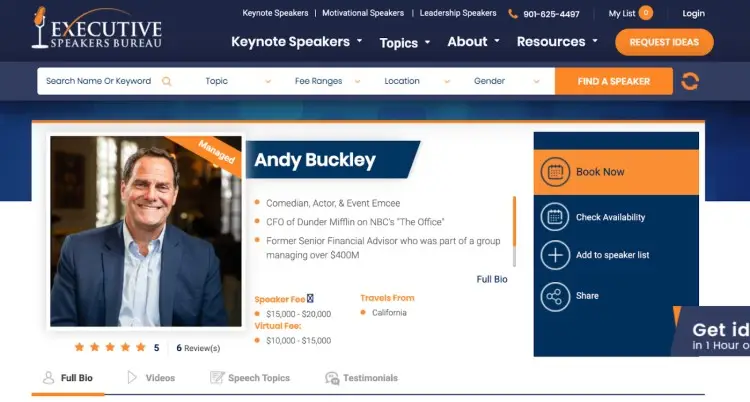The image size is (750, 402).
Task: Click the search magnifier icon
Action: [166, 81]
